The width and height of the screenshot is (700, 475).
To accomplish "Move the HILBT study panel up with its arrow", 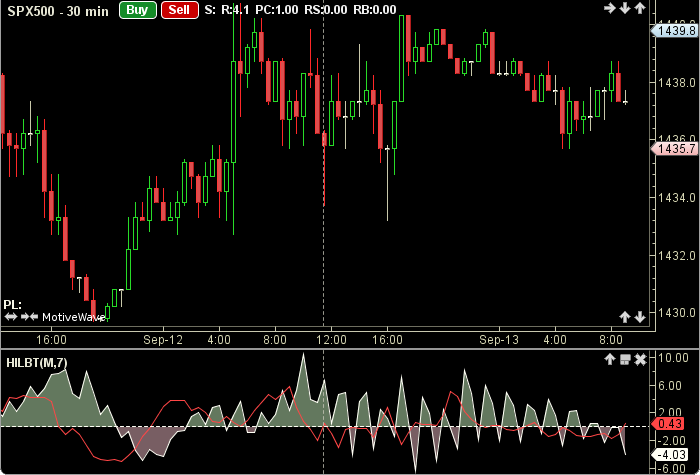I will pos(609,360).
